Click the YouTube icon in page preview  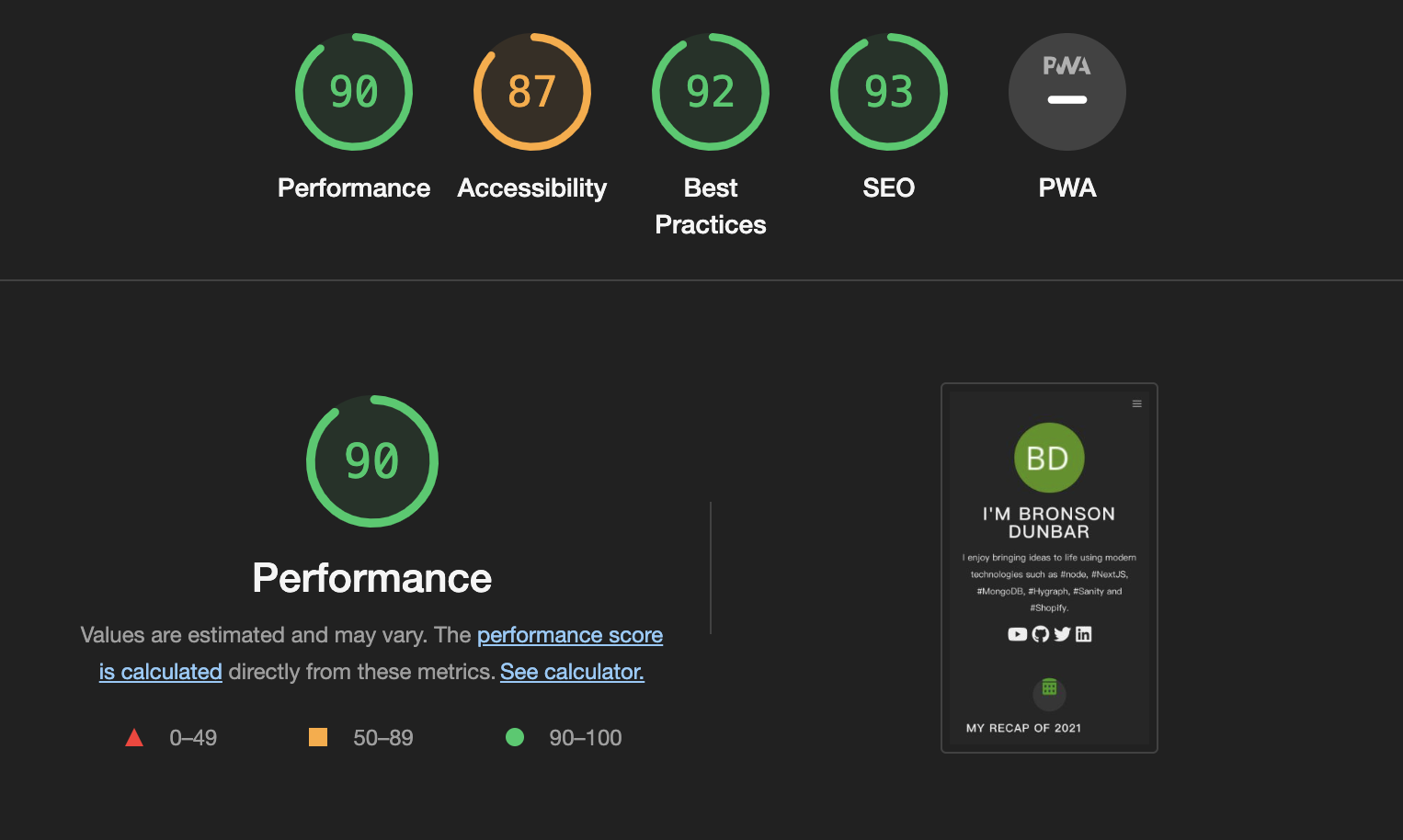tap(1017, 634)
